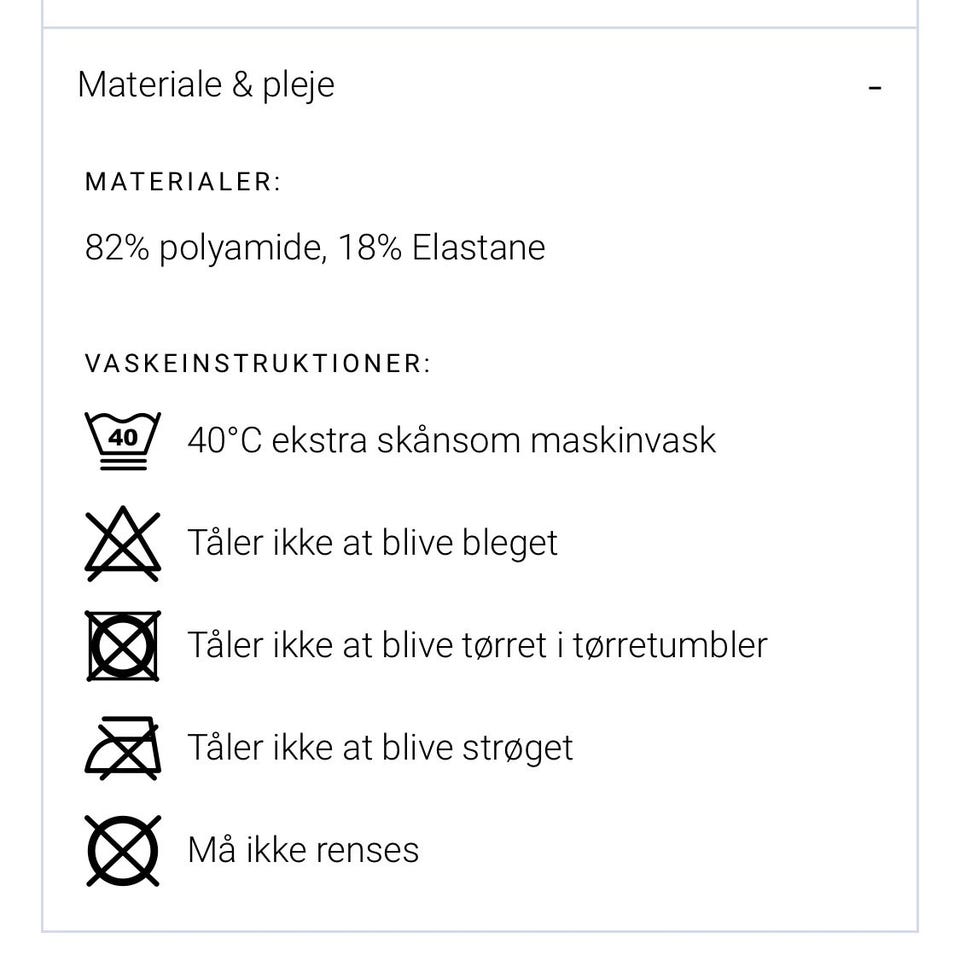The height and width of the screenshot is (967, 960).
Task: Expand the VASKEINSTRUKTIONER heading
Action: pyautogui.click(x=256, y=363)
